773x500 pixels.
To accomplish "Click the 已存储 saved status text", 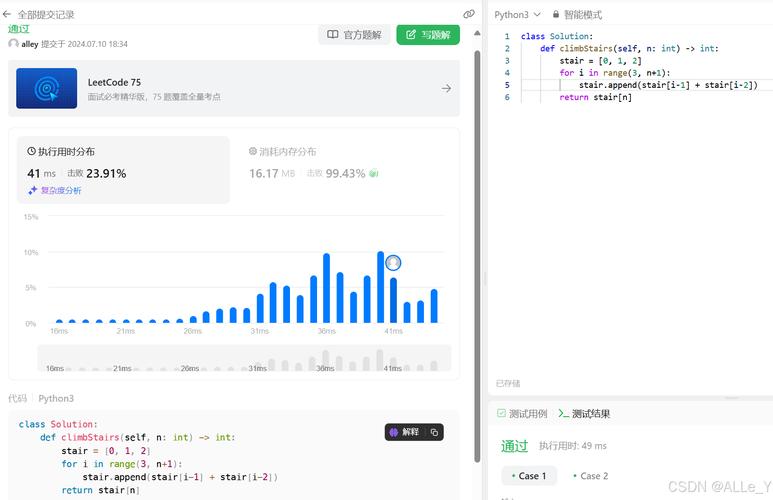I will tap(508, 383).
